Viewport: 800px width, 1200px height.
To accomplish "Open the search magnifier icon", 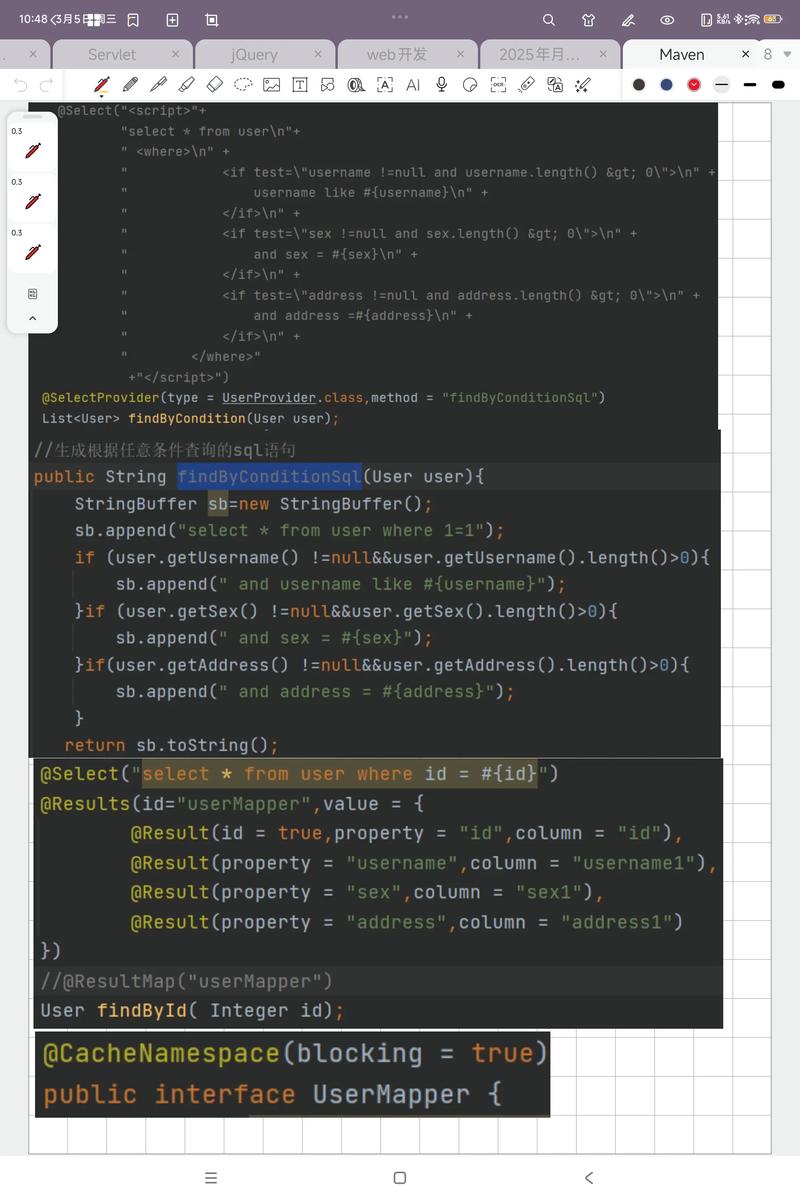I will coord(549,20).
